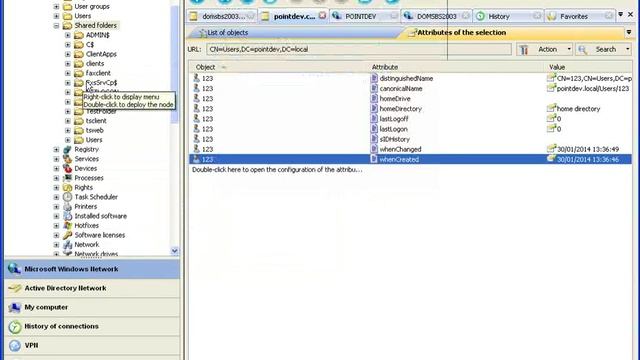Open the tab list dropdown arrow
The height and width of the screenshot is (360, 640).
620,15
